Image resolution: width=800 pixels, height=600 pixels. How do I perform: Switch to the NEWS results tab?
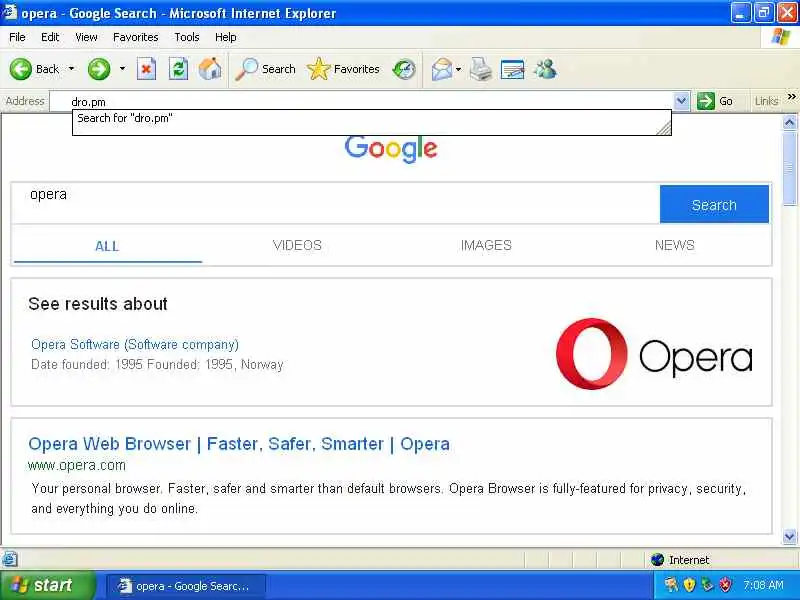coord(674,245)
